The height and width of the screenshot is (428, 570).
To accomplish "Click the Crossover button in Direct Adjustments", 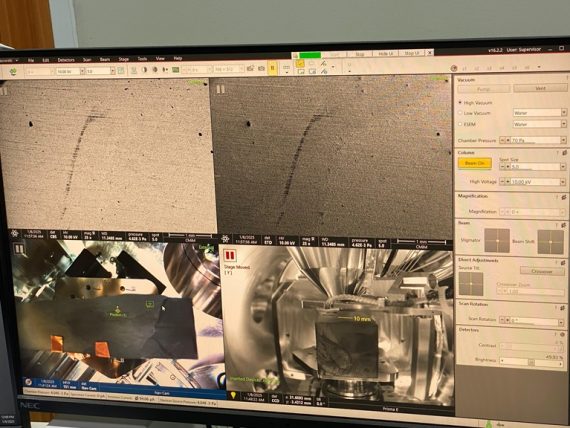I will coord(542,271).
